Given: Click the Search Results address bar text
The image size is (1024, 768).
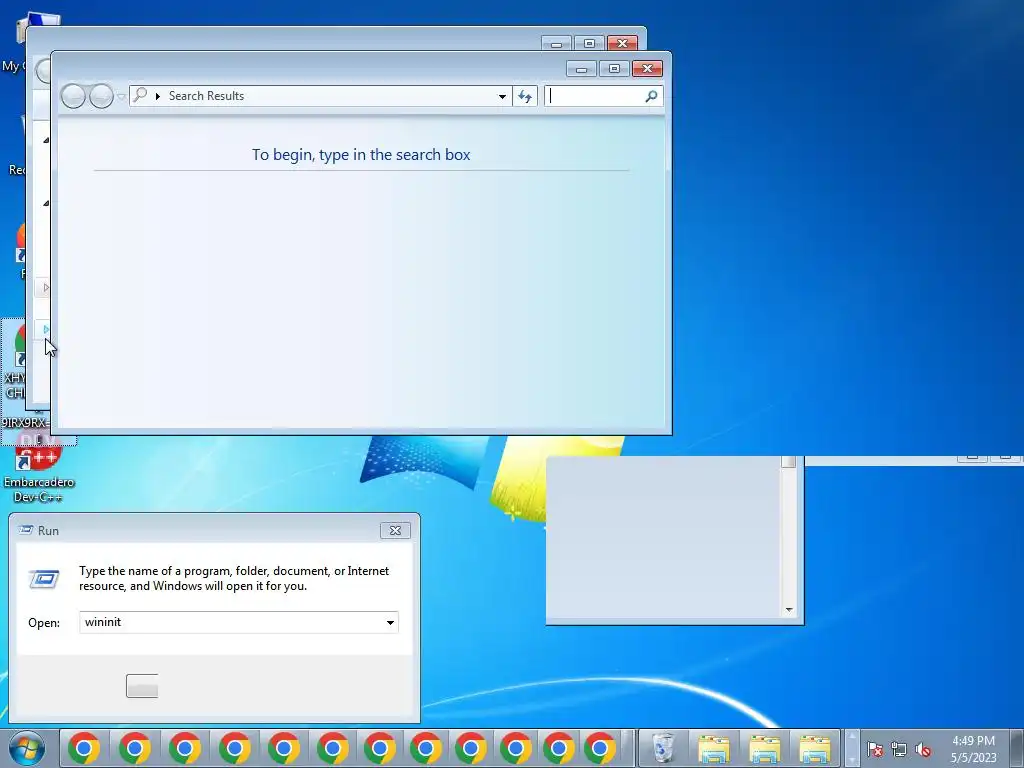Looking at the screenshot, I should click(x=206, y=96).
